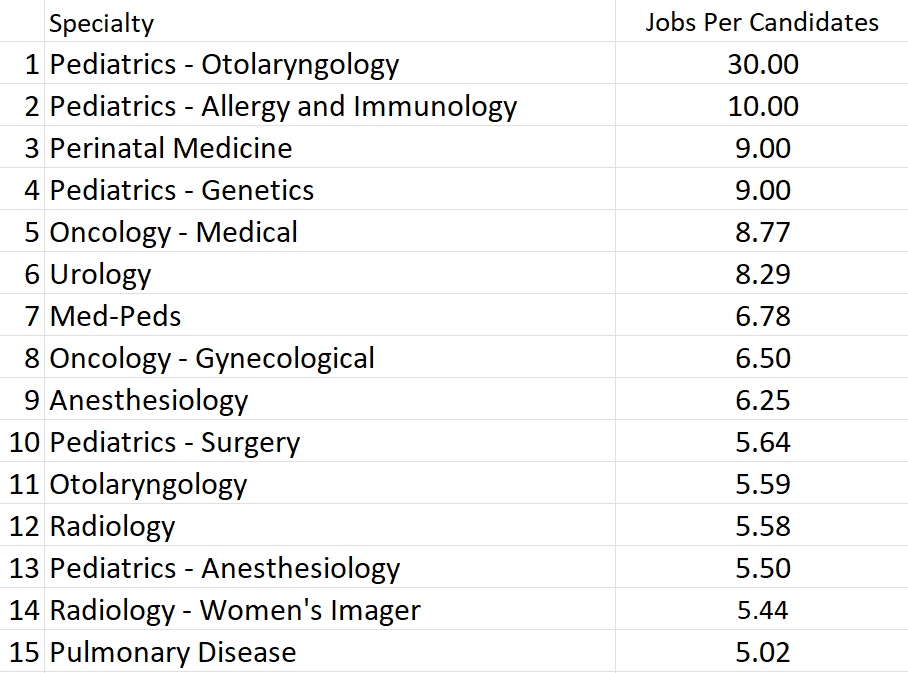
Task: Click the Urology cell
Action: tap(329, 273)
